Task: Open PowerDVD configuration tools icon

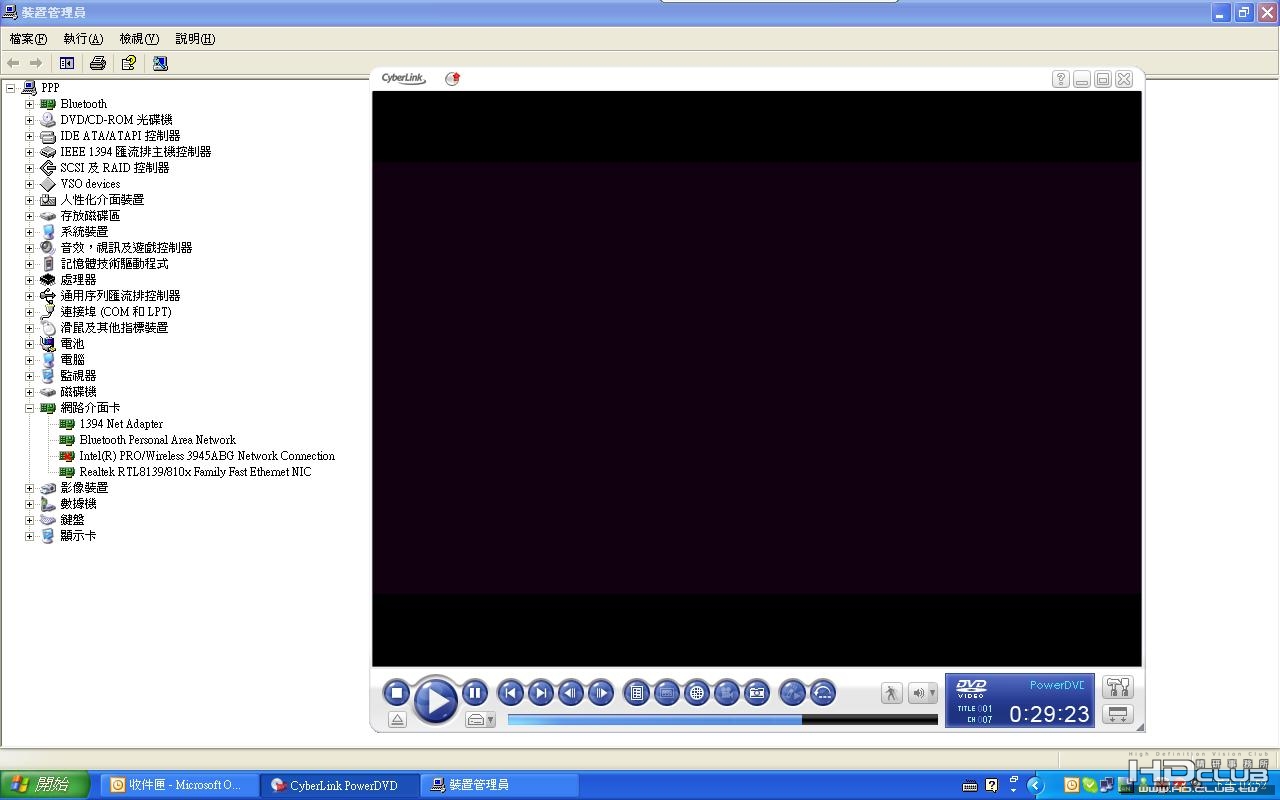Action: (x=1118, y=687)
